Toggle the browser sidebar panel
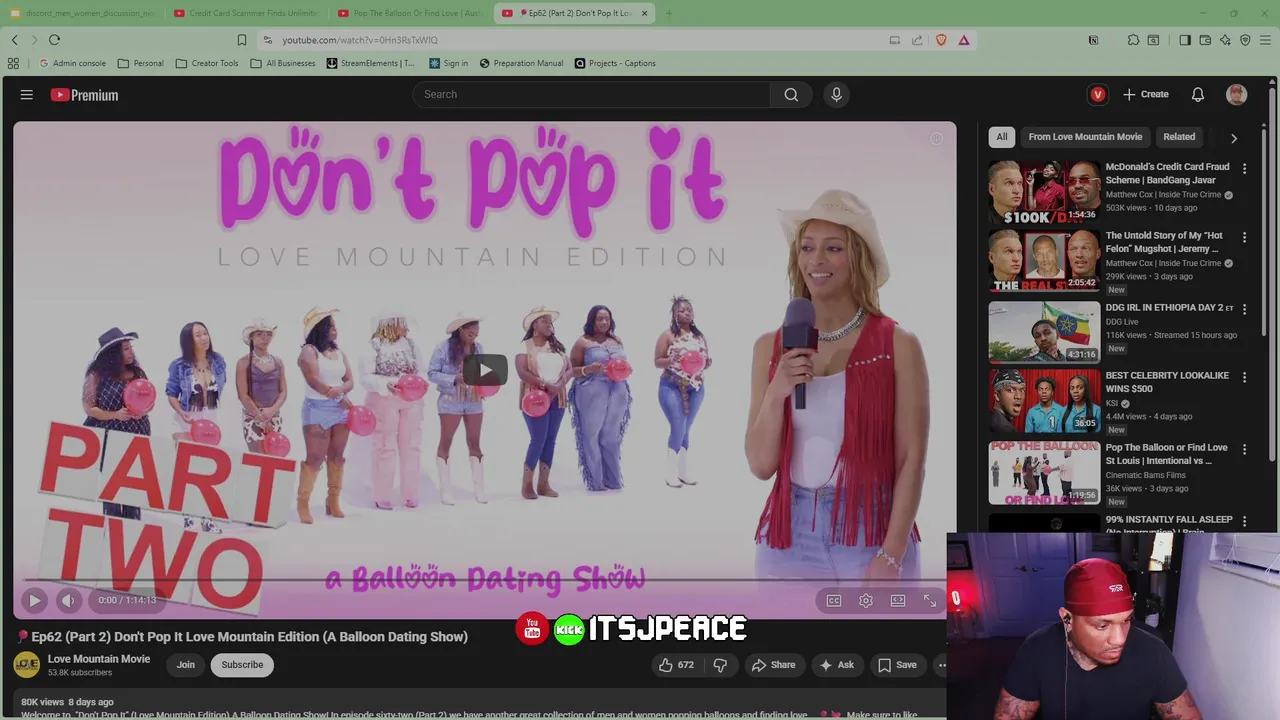Viewport: 1280px width, 720px height. 1185,40
